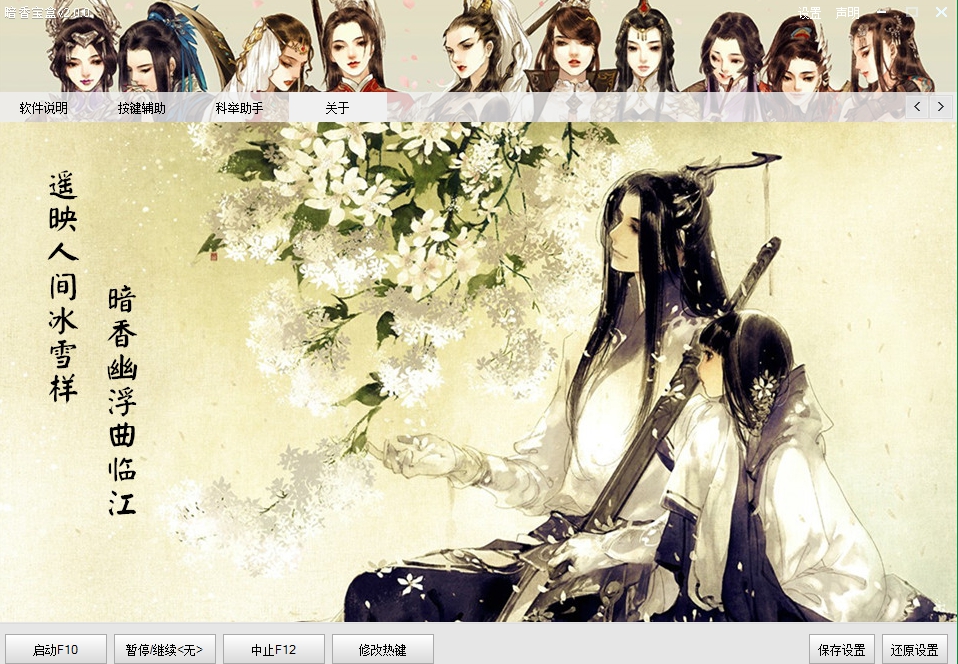The image size is (958, 664).
Task: Save settings with 保存设置
Action: (842, 649)
